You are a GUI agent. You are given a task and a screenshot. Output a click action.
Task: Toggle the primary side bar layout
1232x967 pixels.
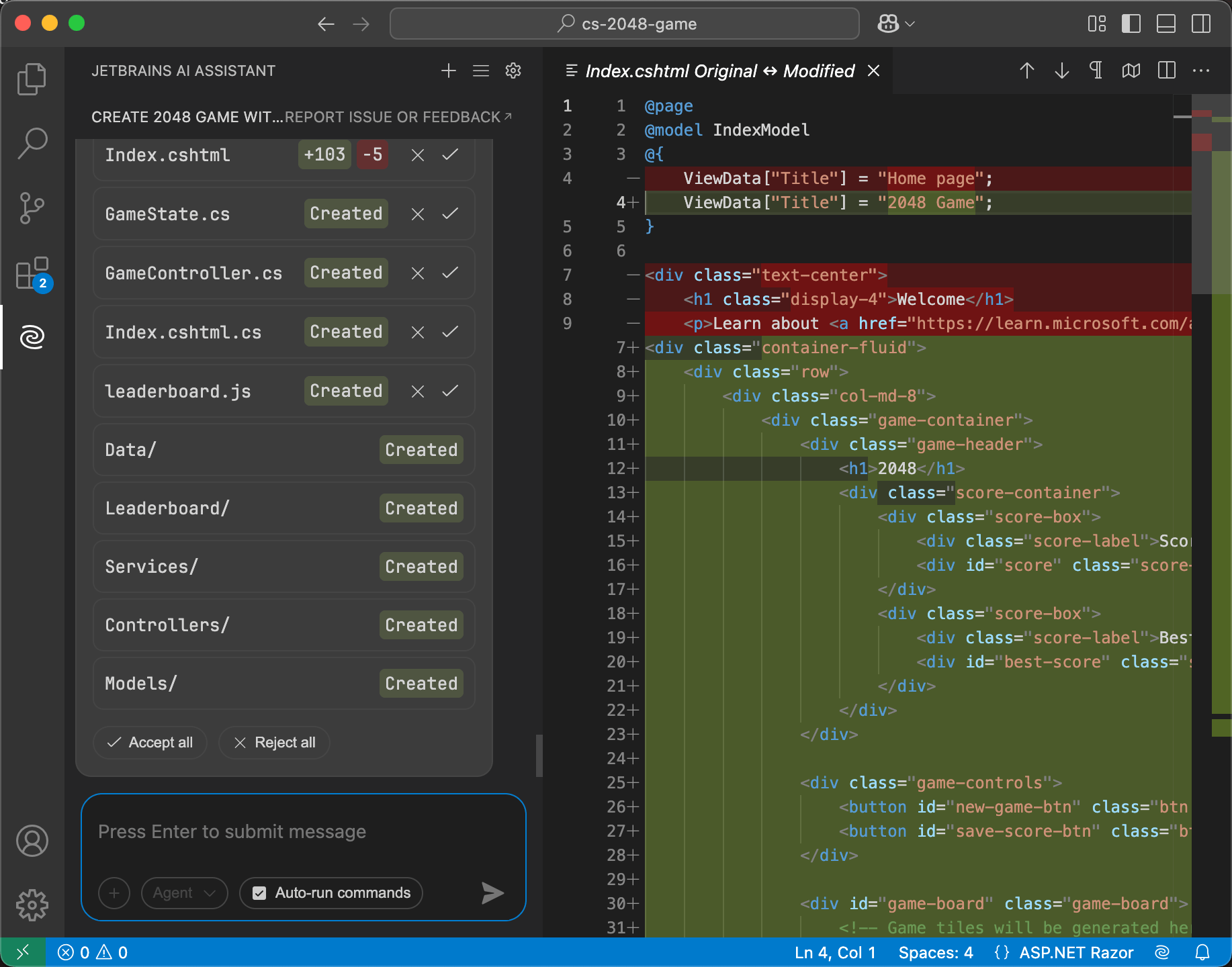coord(1131,24)
